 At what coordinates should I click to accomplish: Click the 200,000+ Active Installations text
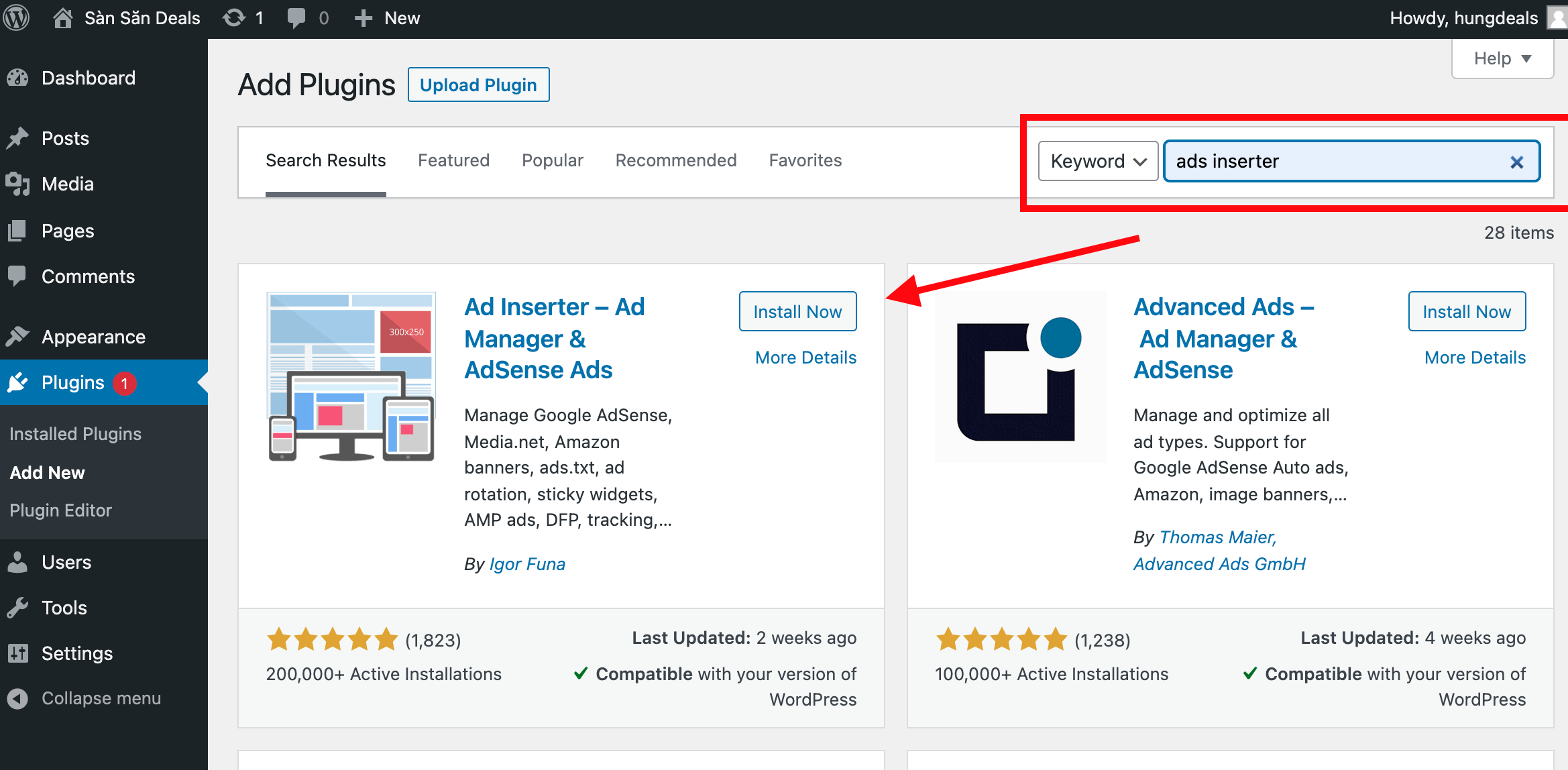point(384,674)
